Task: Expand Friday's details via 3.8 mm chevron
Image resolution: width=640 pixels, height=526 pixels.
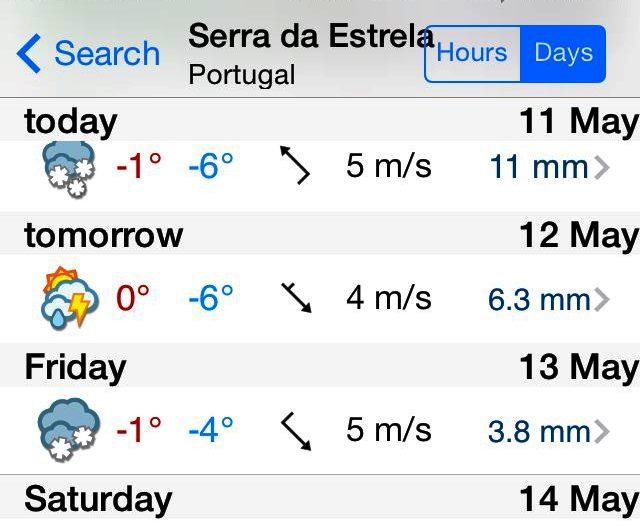Action: tap(602, 432)
